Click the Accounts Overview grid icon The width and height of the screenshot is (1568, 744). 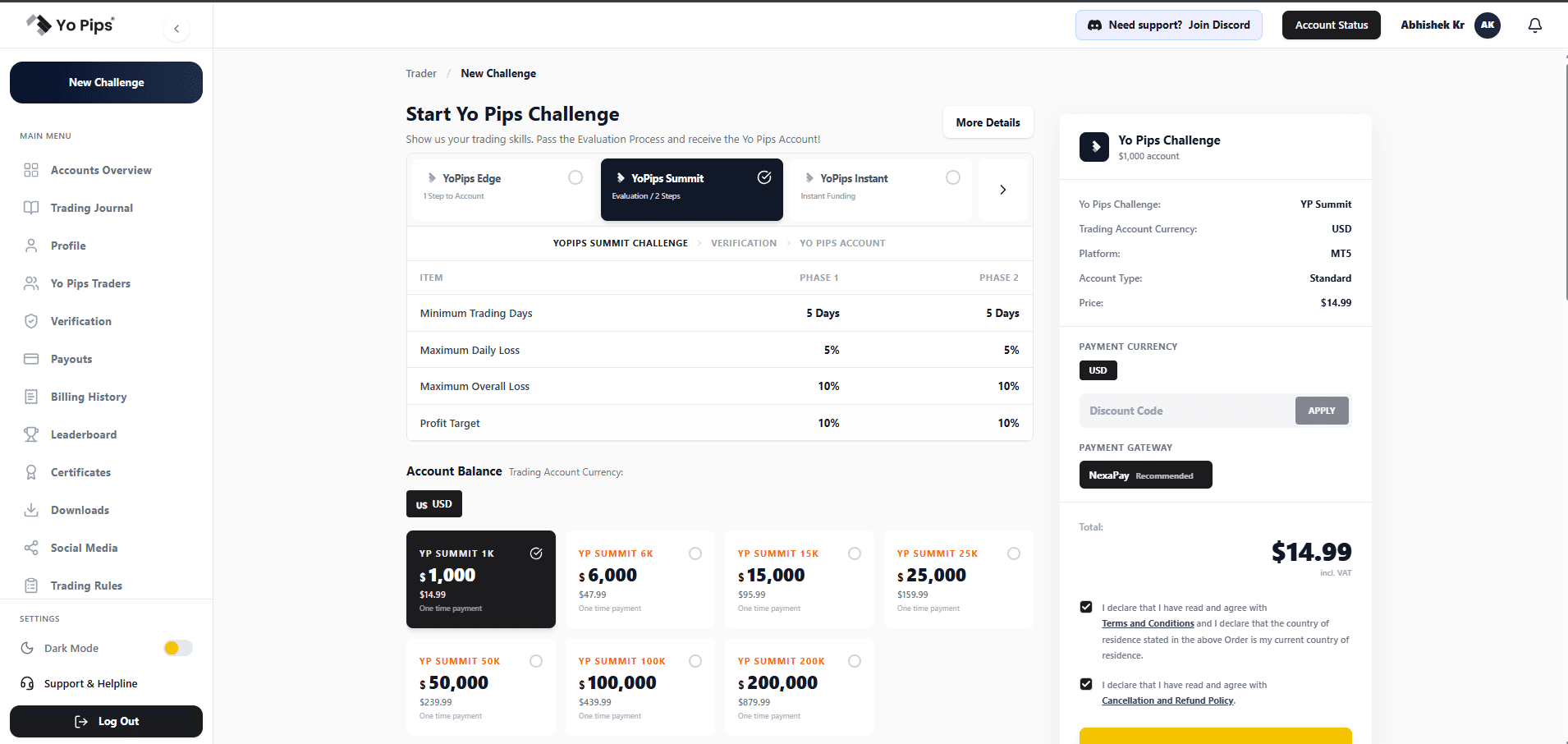[31, 170]
